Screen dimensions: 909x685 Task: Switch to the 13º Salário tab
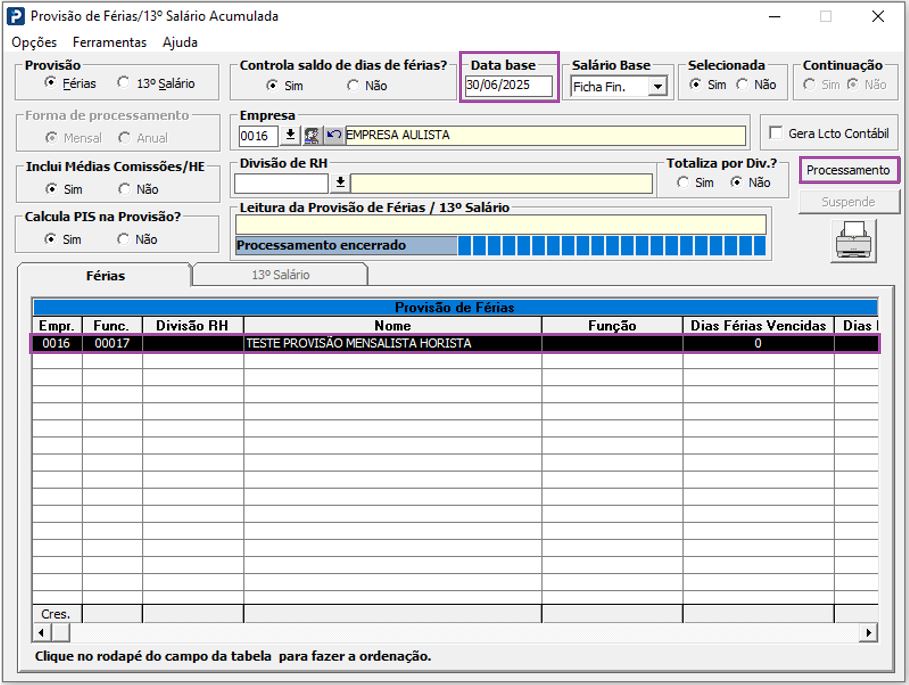point(280,274)
